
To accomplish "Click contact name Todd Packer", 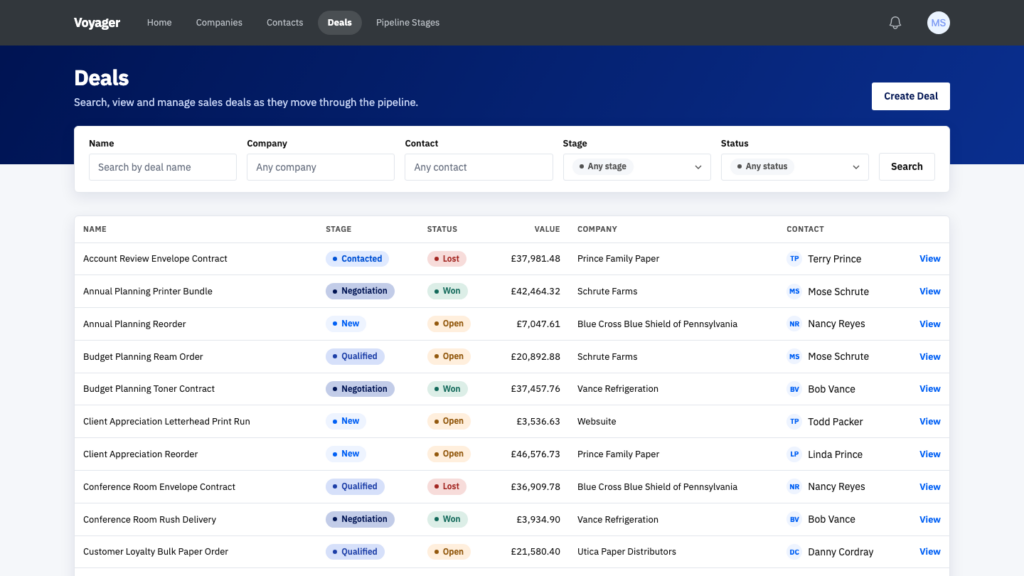I will pyautogui.click(x=835, y=422).
